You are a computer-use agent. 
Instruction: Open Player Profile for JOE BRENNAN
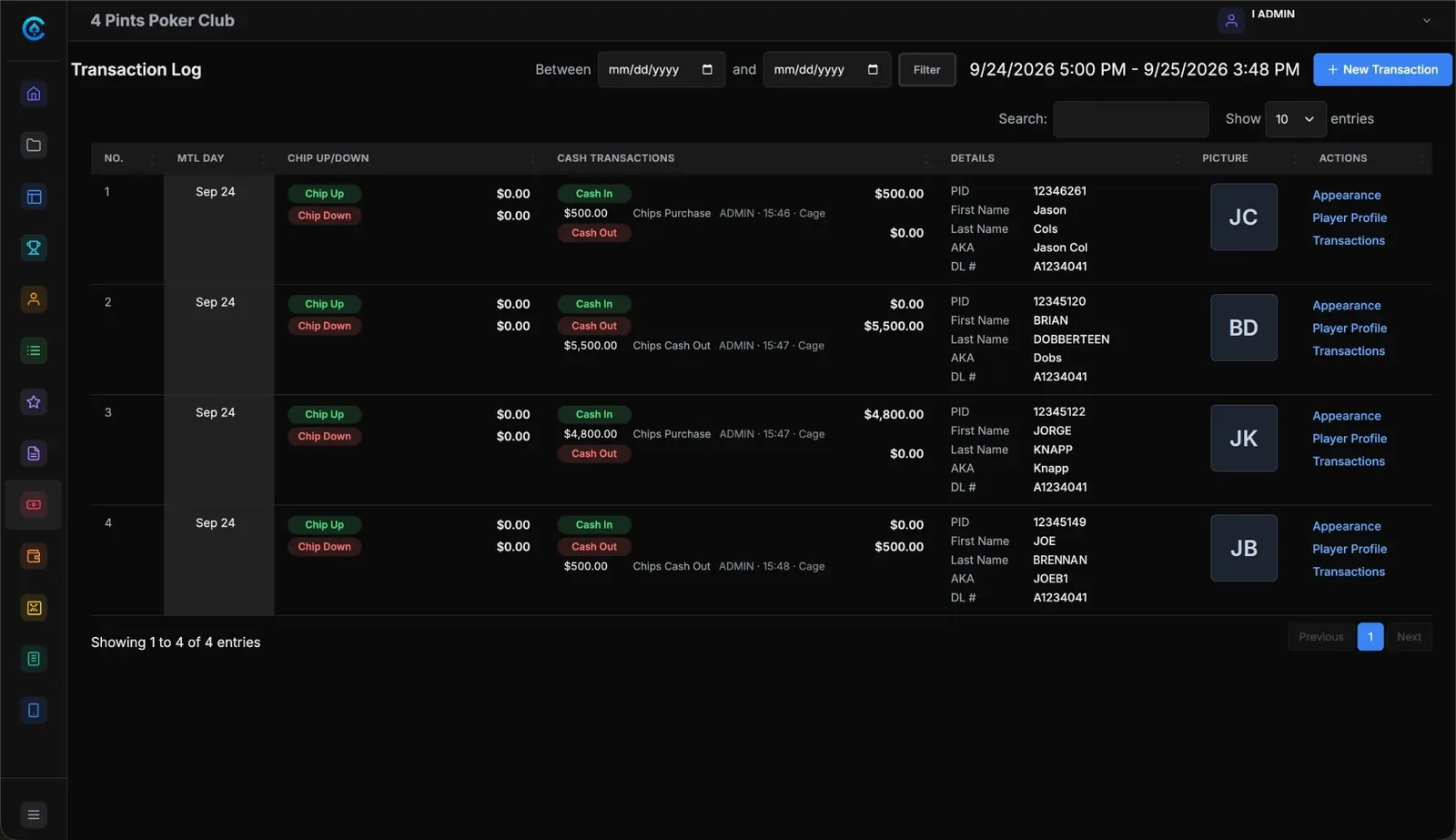pos(1350,549)
